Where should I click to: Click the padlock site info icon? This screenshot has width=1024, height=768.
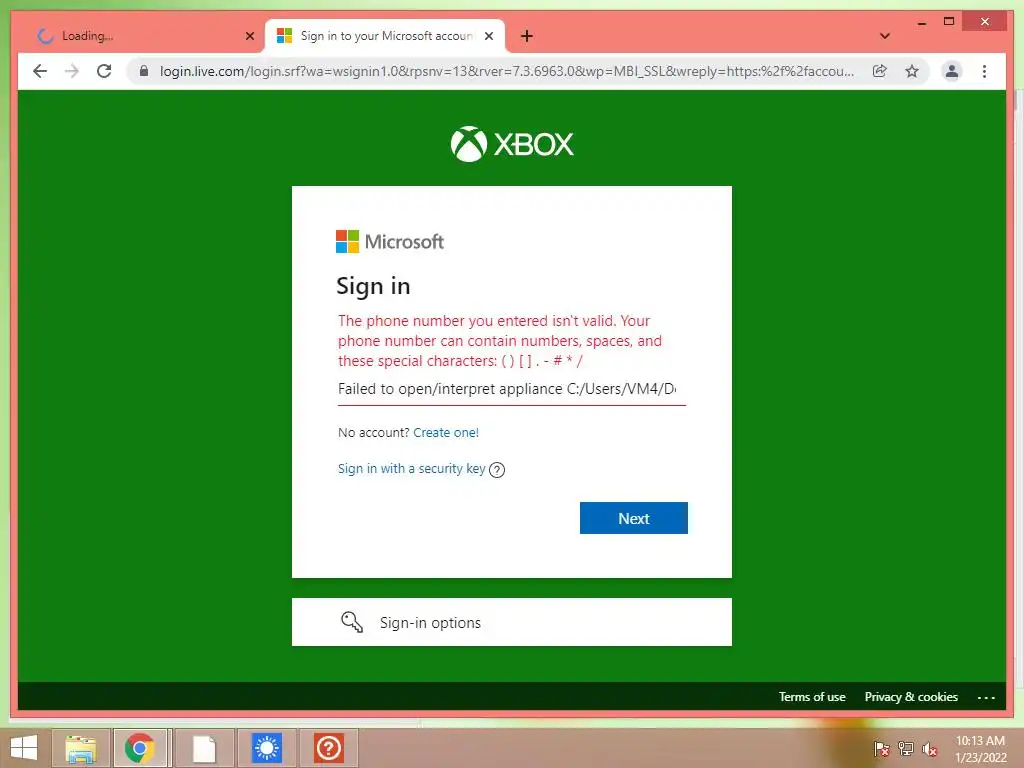(144, 71)
